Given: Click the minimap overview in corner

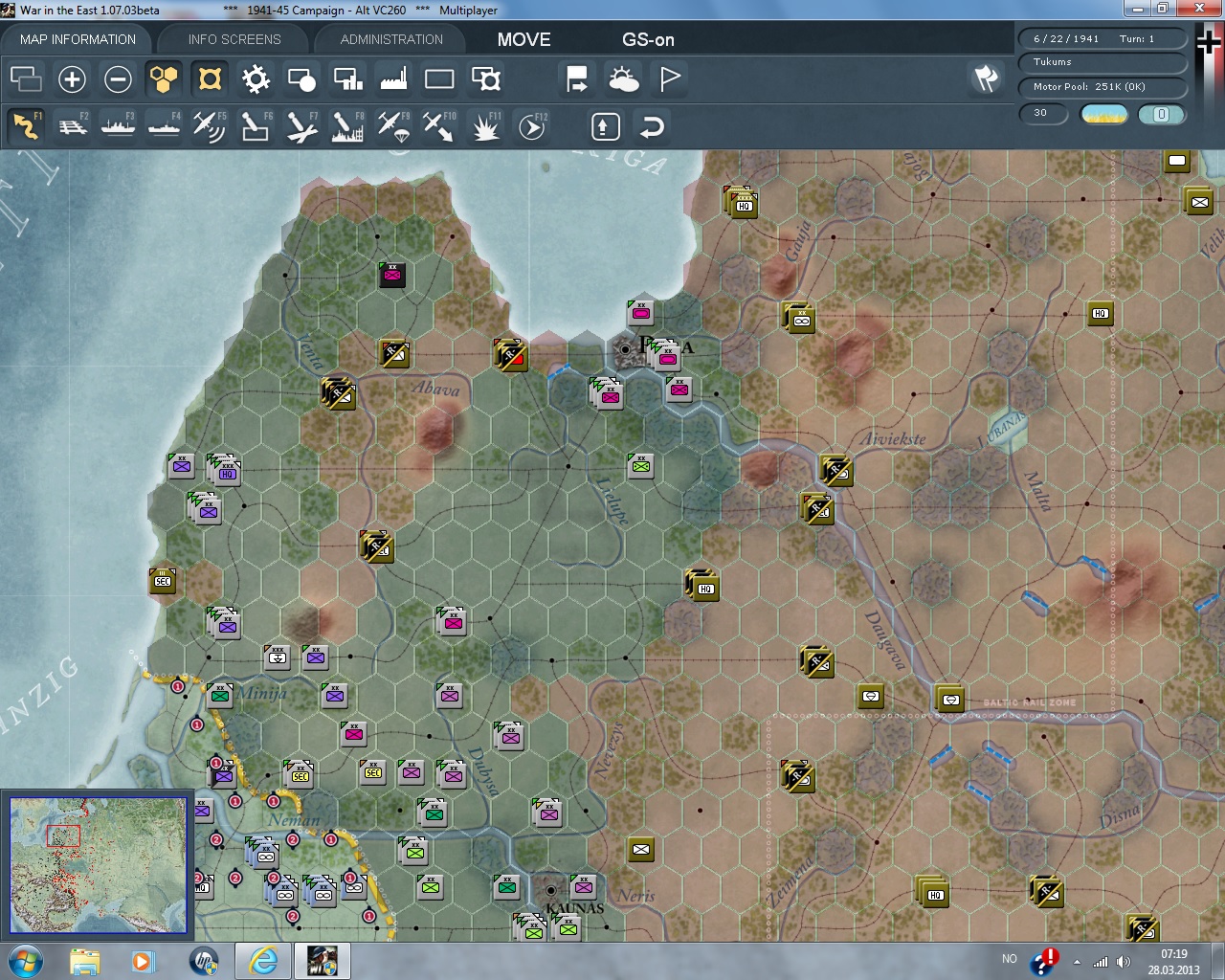Looking at the screenshot, I should (98, 865).
